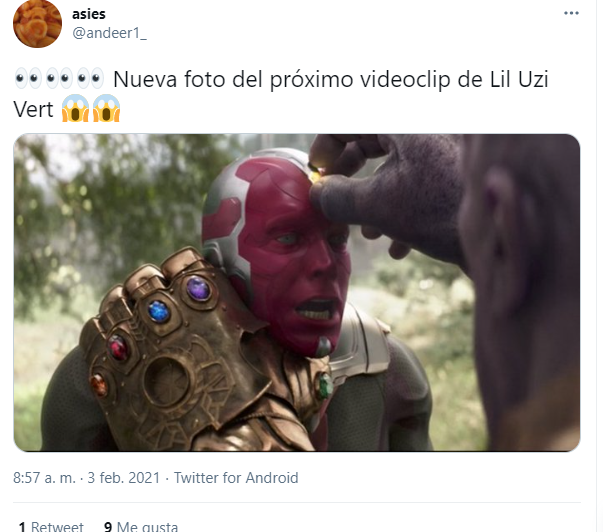Click the 8:57 a. m. timestamp link

coord(44,478)
